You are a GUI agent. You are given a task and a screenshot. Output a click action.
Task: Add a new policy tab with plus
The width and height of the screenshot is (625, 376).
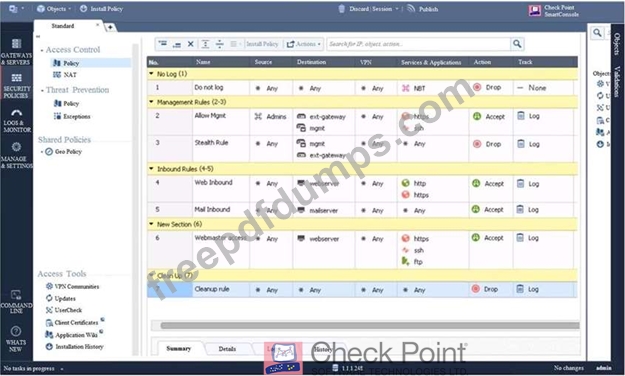point(110,27)
